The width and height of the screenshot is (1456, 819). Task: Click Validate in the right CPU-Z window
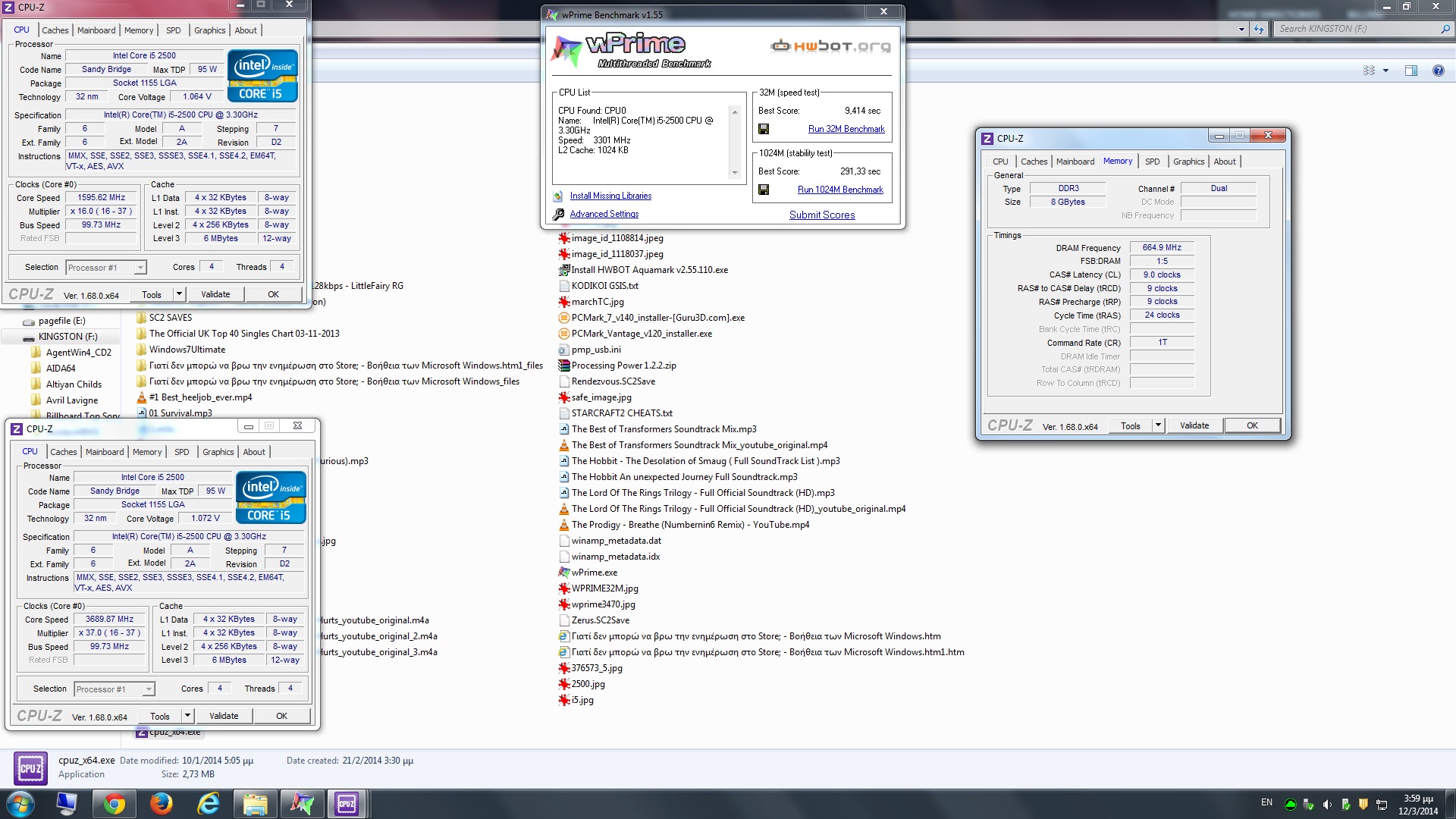[1194, 425]
